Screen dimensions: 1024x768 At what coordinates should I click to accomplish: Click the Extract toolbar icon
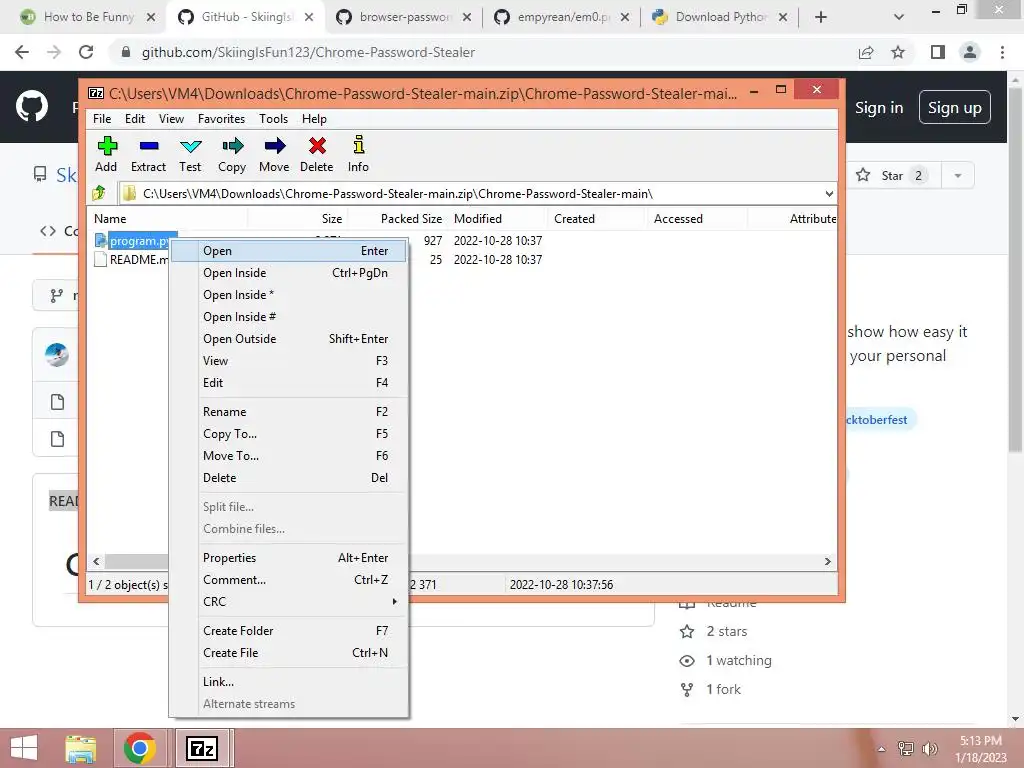click(x=148, y=154)
